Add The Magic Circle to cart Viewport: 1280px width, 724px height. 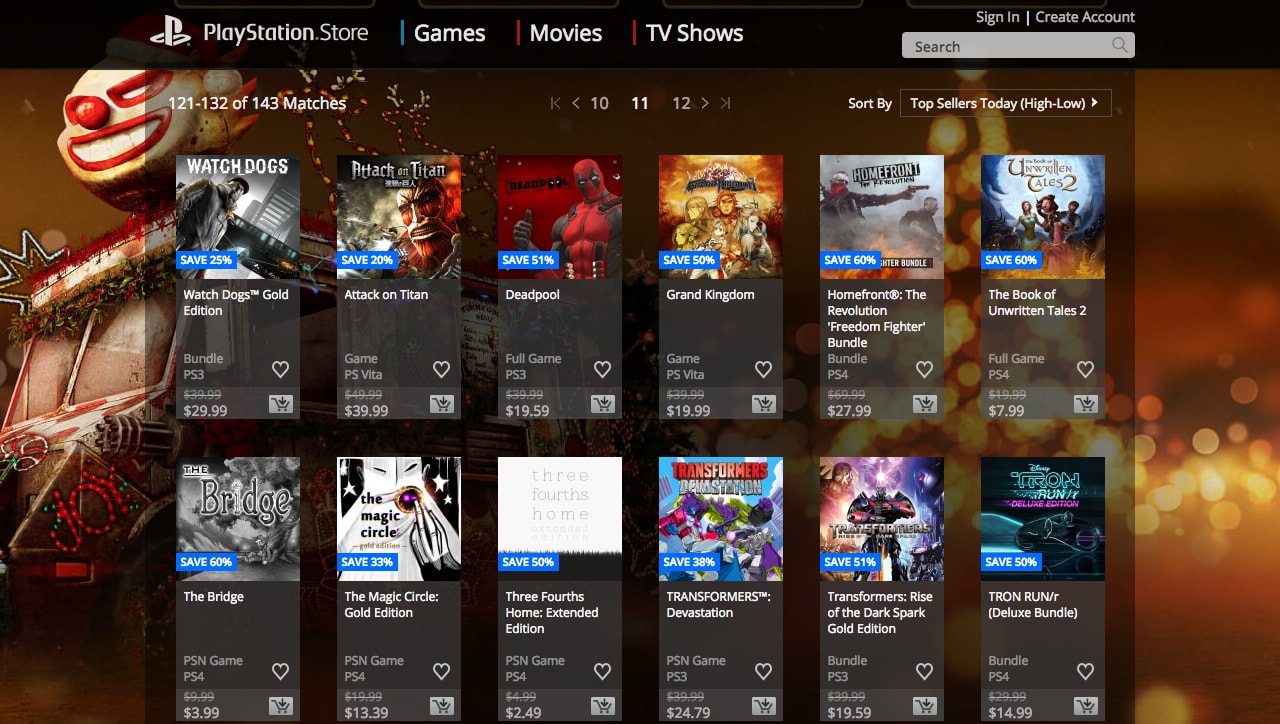click(x=441, y=706)
